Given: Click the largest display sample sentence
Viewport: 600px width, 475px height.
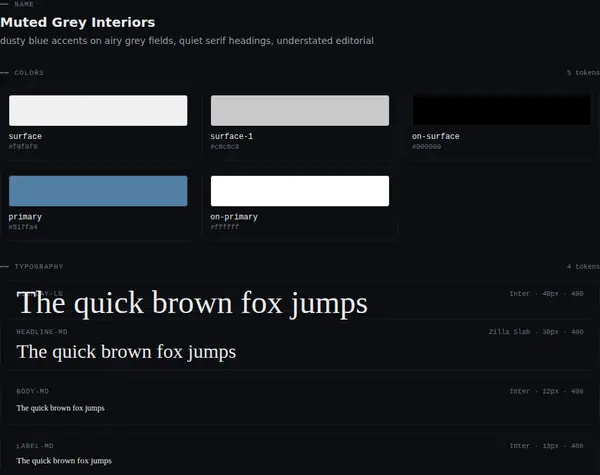Looking at the screenshot, I should [192, 303].
